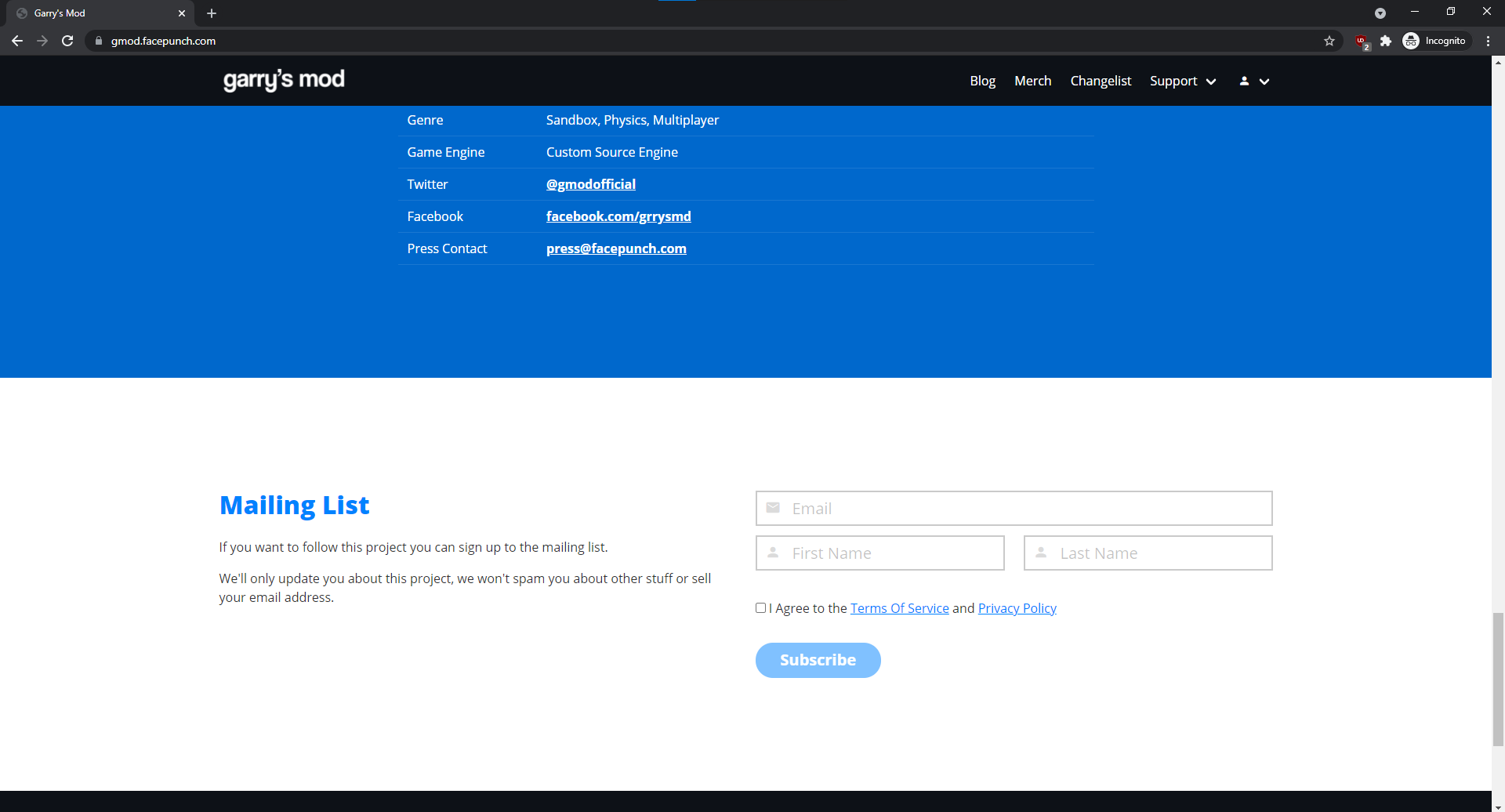Screen dimensions: 1505x812
Task: Open the uBlock Origin extension icon
Action: [x=1362, y=42]
